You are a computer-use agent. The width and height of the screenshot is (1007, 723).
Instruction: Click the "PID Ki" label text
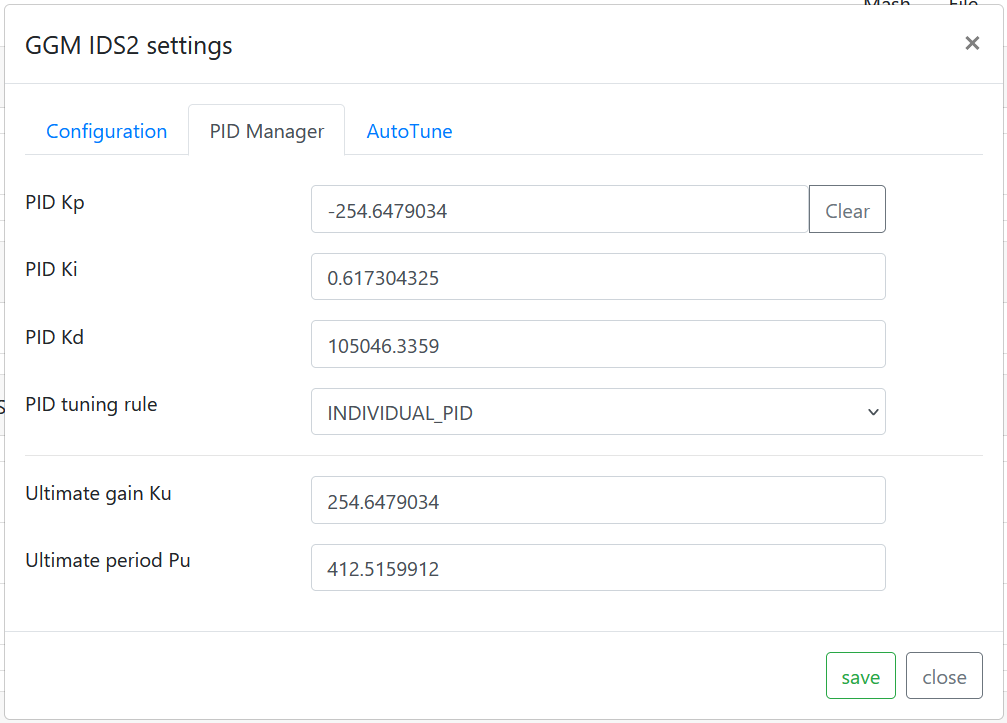(x=51, y=269)
